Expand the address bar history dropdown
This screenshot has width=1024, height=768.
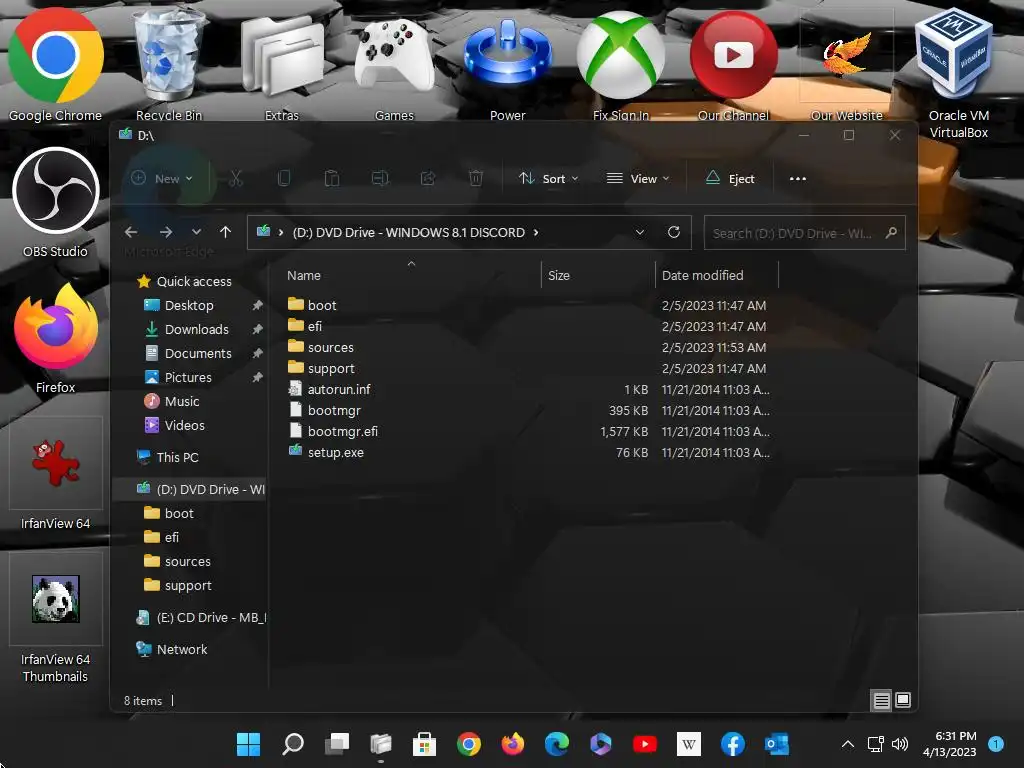pyautogui.click(x=640, y=232)
